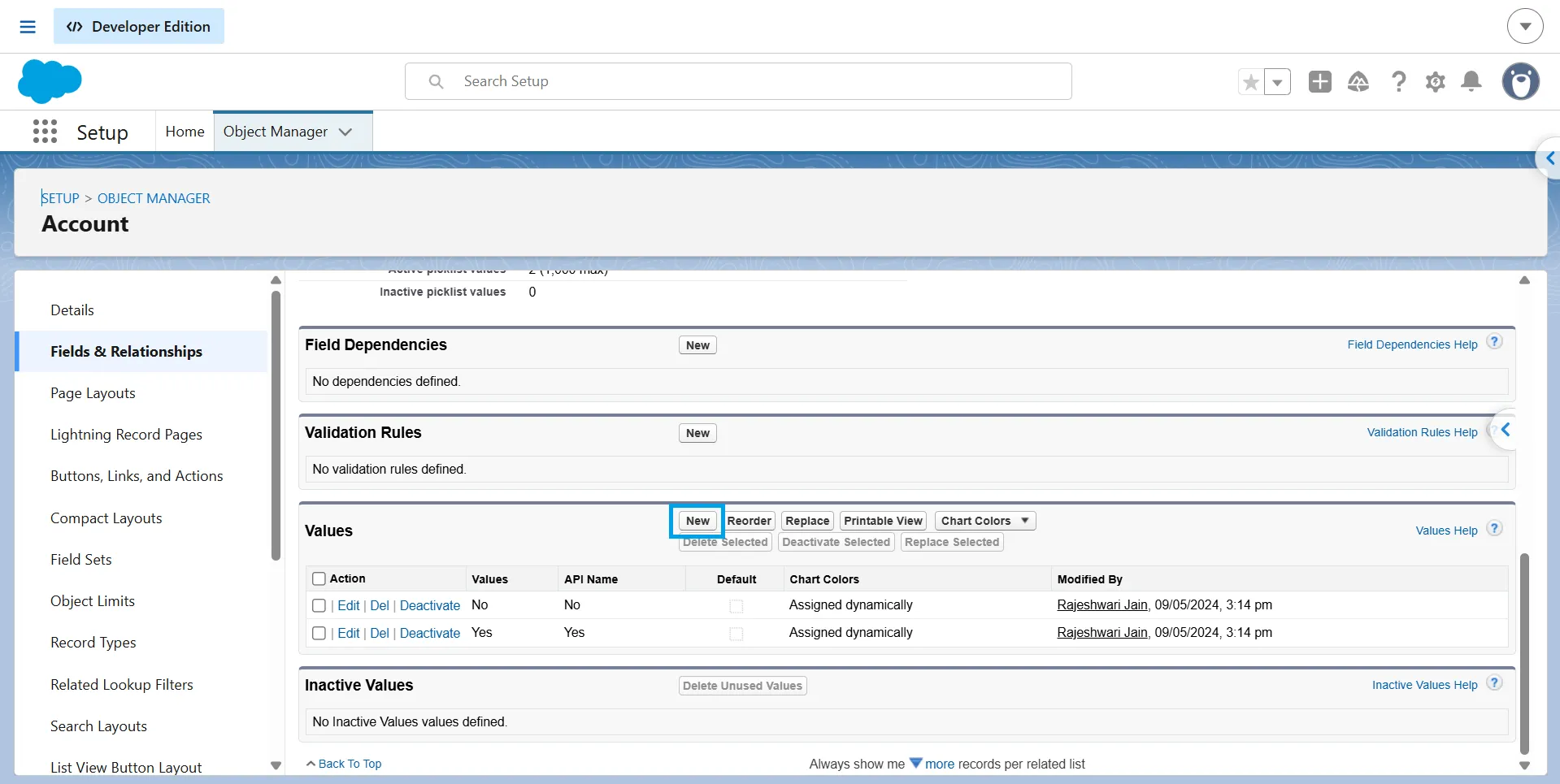Image resolution: width=1560 pixels, height=784 pixels.
Task: Click the Reorder button
Action: pyautogui.click(x=749, y=521)
